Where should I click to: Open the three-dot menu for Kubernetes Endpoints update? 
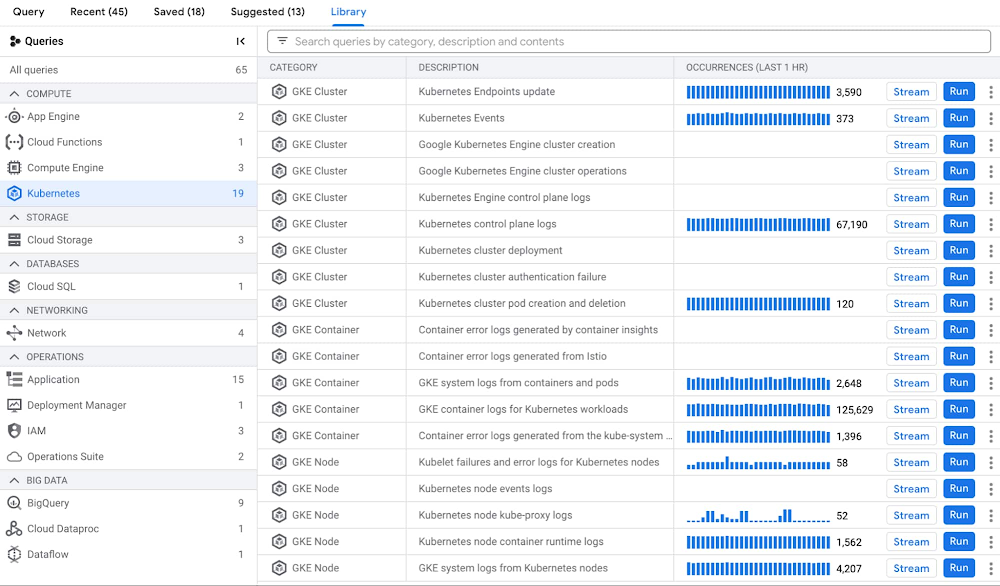[991, 91]
